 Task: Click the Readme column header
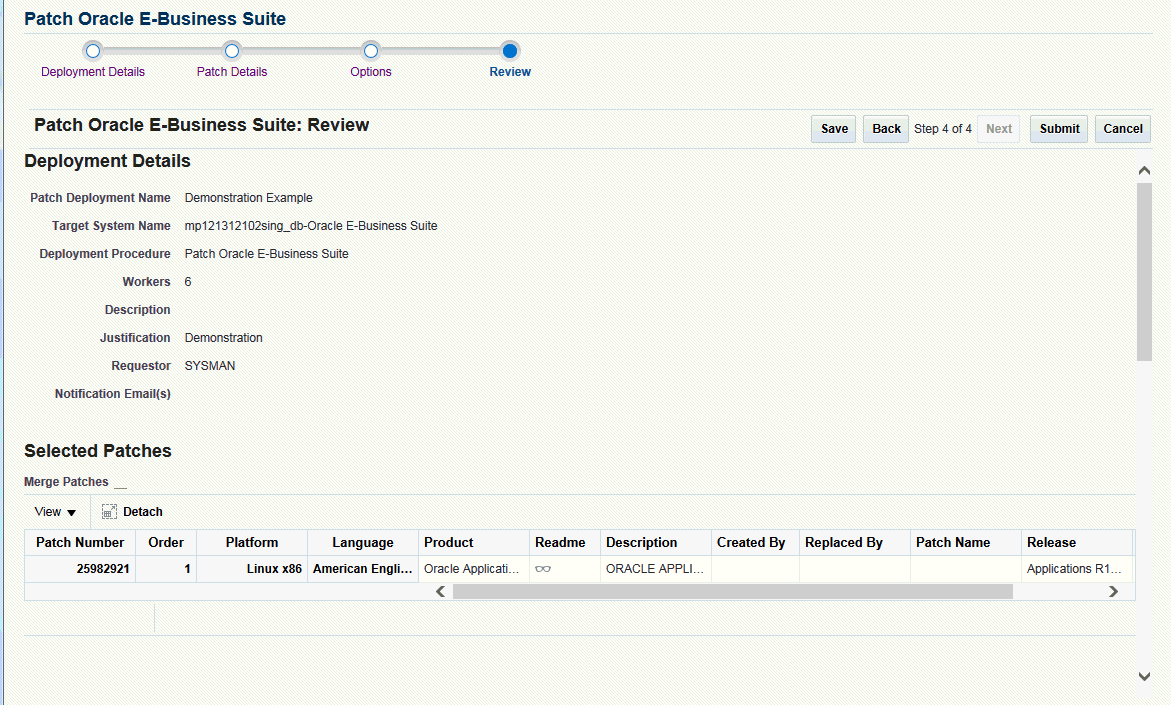(x=565, y=542)
